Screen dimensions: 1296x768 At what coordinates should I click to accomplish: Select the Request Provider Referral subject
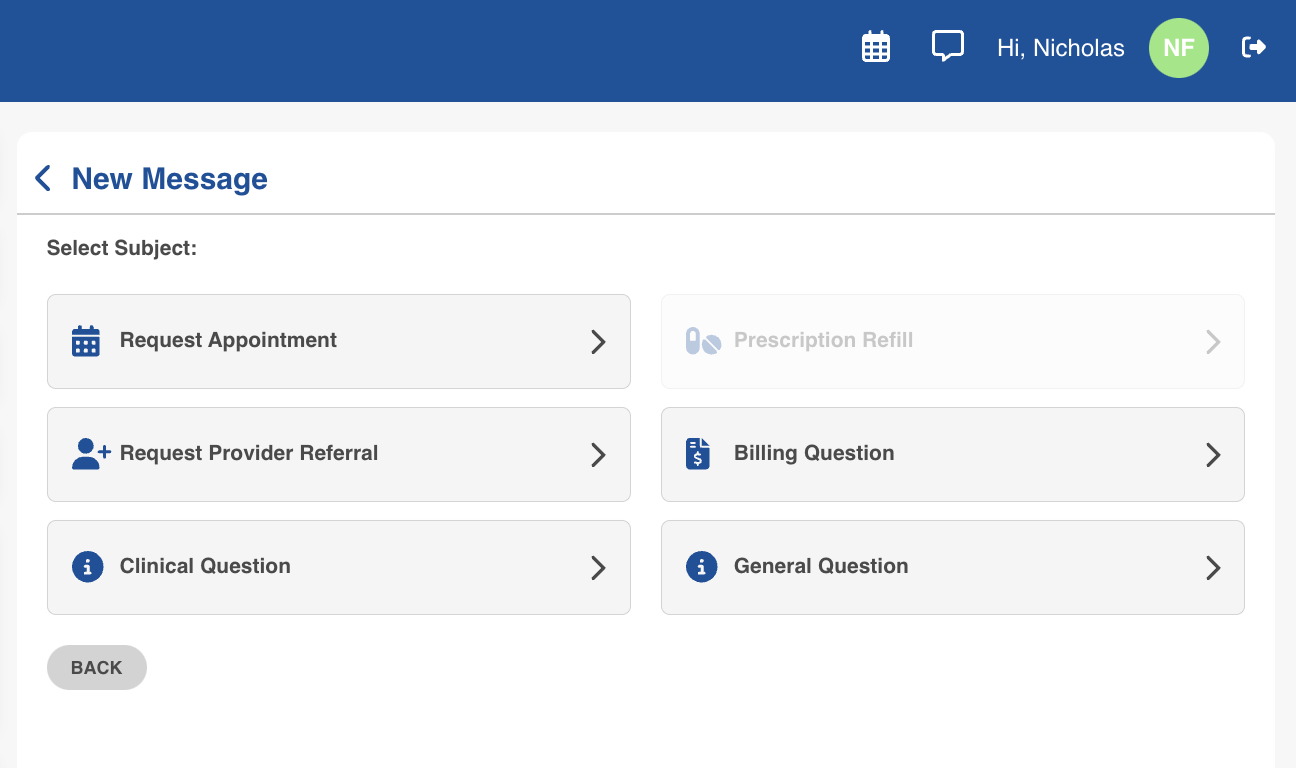tap(249, 453)
